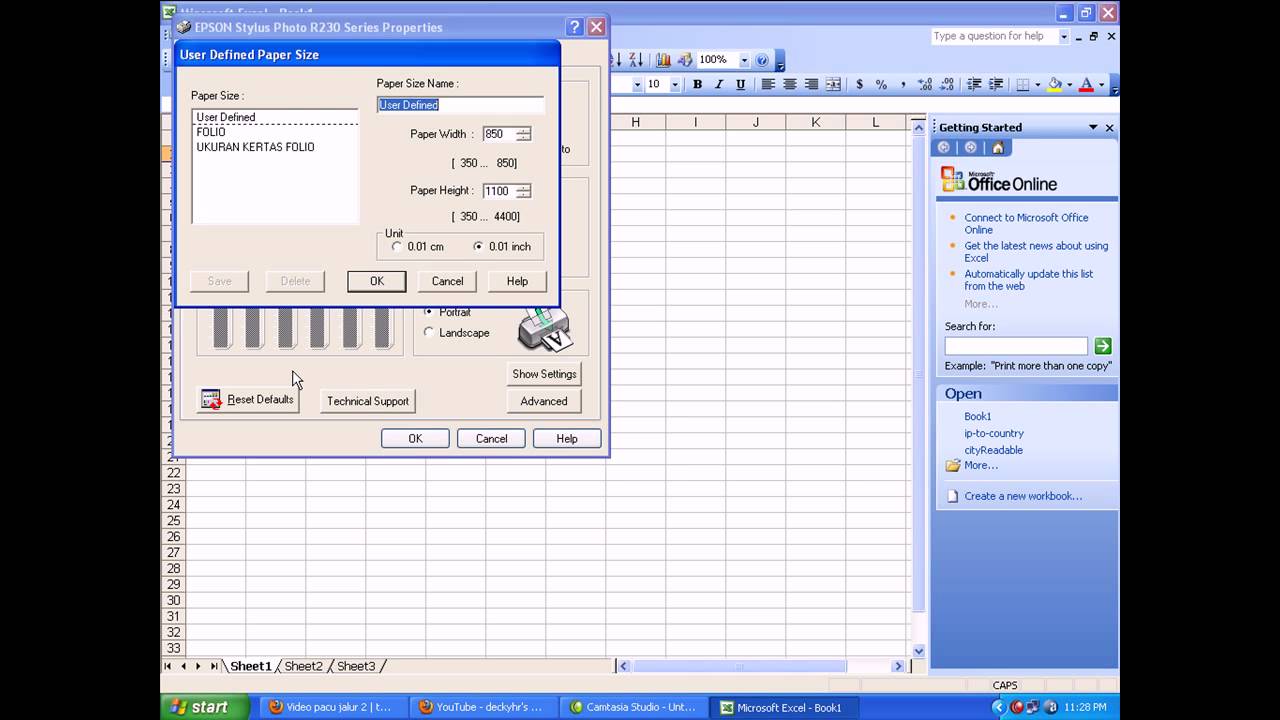Decrease decimal places
Viewport: 1280px width, 720px height.
[x=947, y=85]
